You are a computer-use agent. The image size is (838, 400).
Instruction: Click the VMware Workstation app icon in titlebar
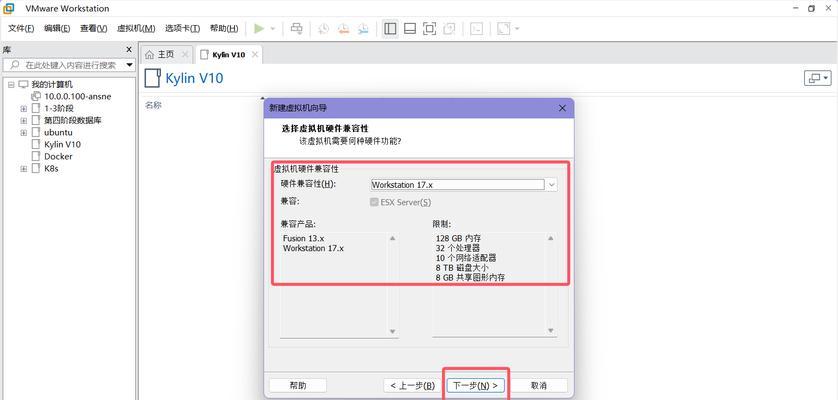tap(9, 8)
